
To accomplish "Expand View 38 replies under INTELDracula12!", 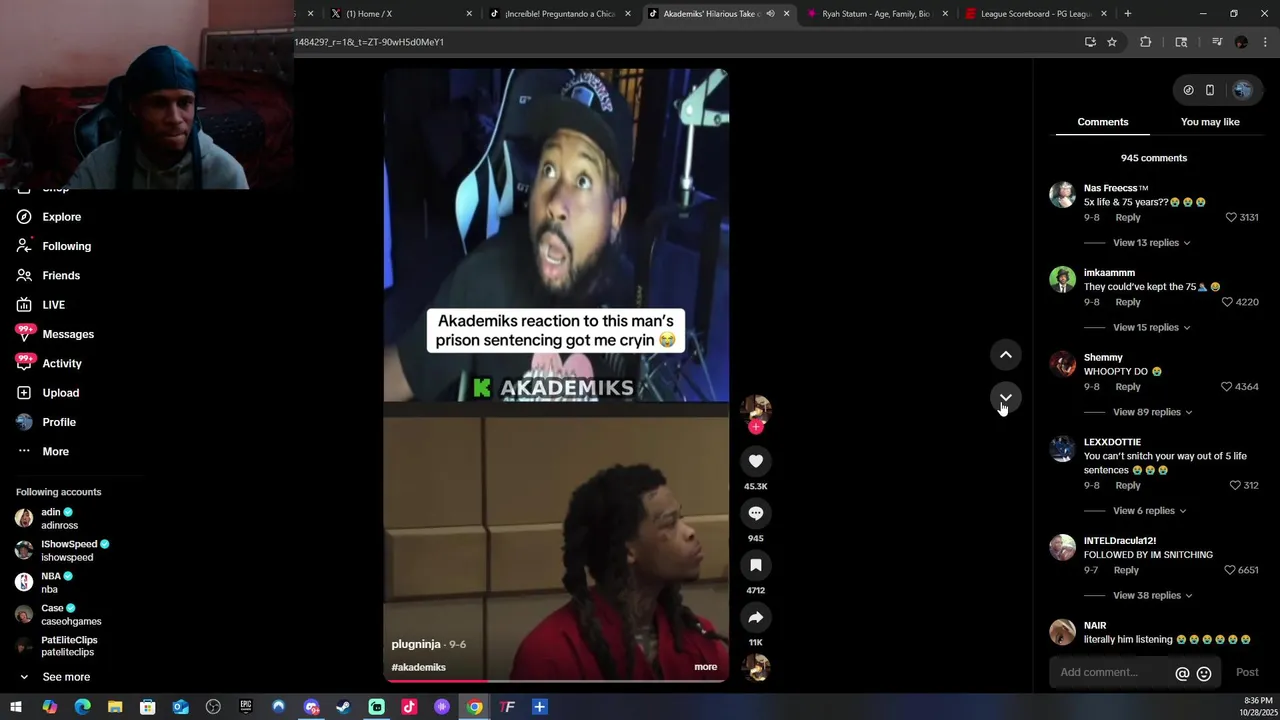I will [x=1152, y=596].
